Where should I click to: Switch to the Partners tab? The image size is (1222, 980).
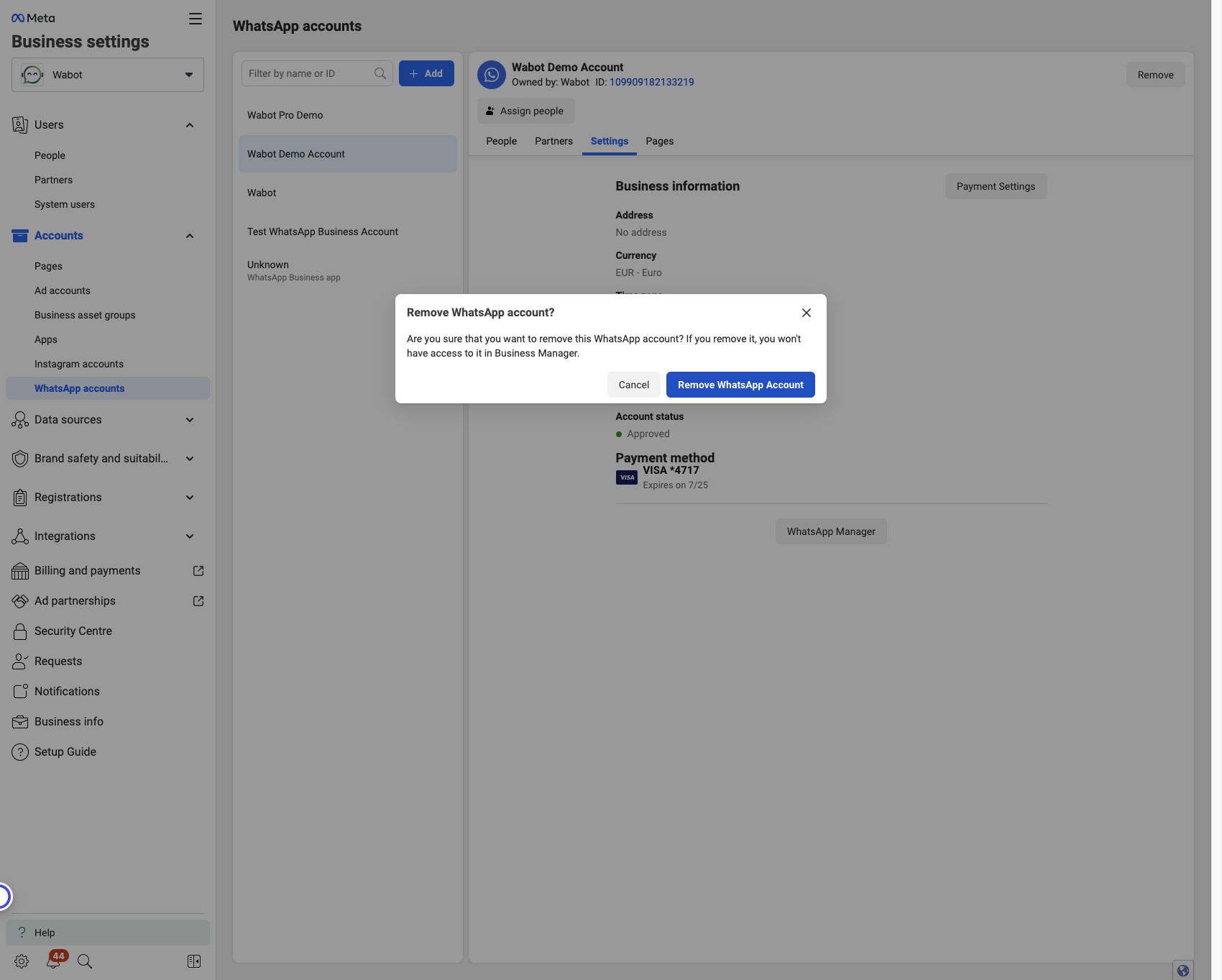click(553, 141)
